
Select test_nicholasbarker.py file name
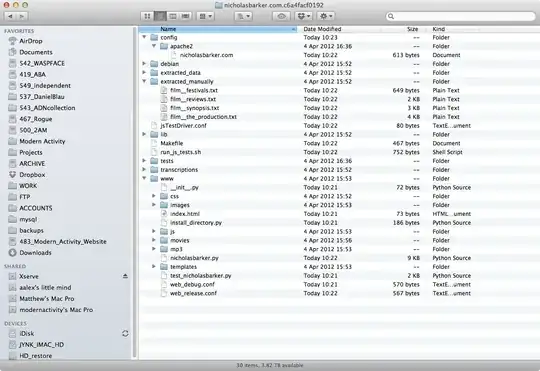pyautogui.click(x=200, y=276)
